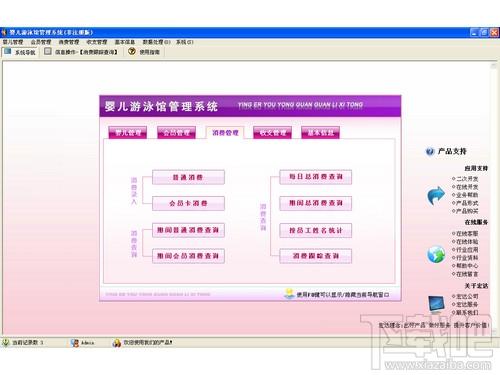Open the 婴儿管理 menu
Screen dimensions: 500x375
coord(13,42)
